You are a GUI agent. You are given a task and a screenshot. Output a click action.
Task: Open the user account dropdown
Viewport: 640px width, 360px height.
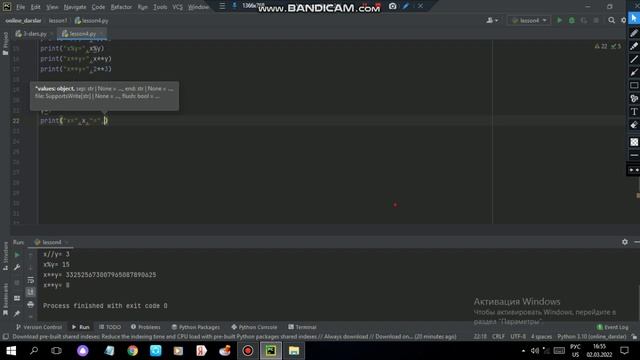[x=492, y=20]
